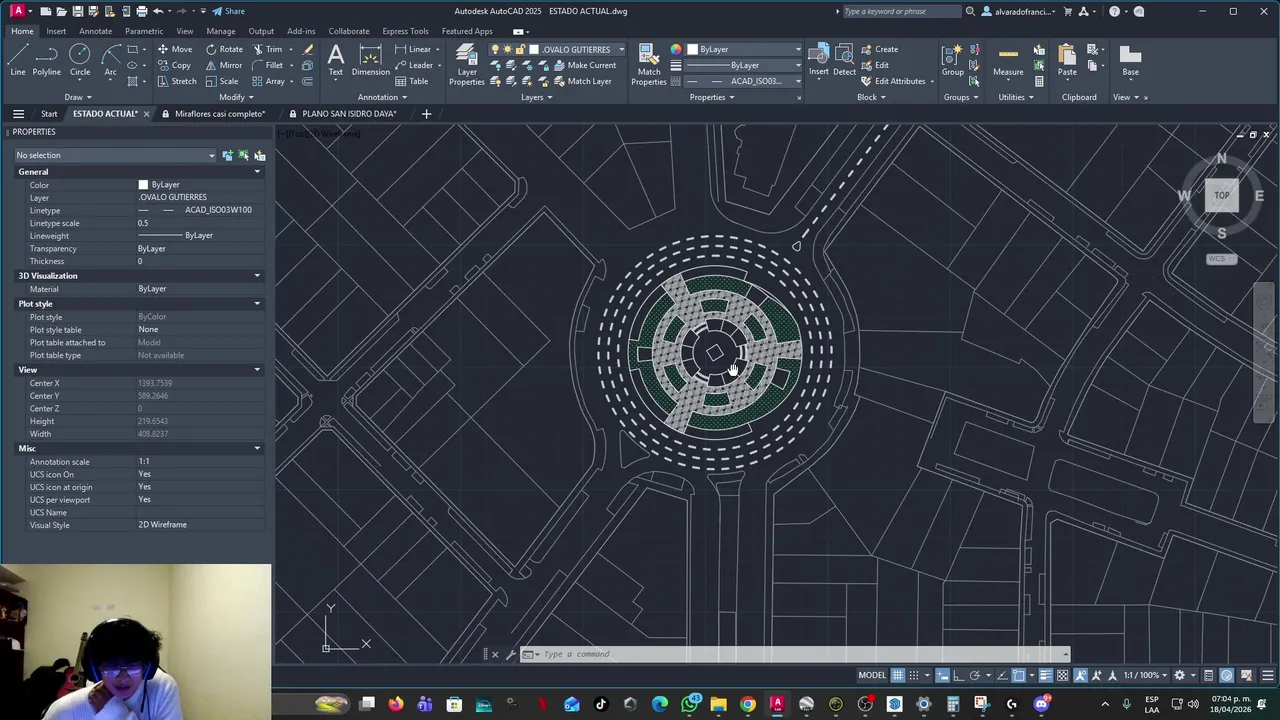Click the ByLayer color swatch in Properties
The height and width of the screenshot is (720, 1280).
tap(143, 185)
